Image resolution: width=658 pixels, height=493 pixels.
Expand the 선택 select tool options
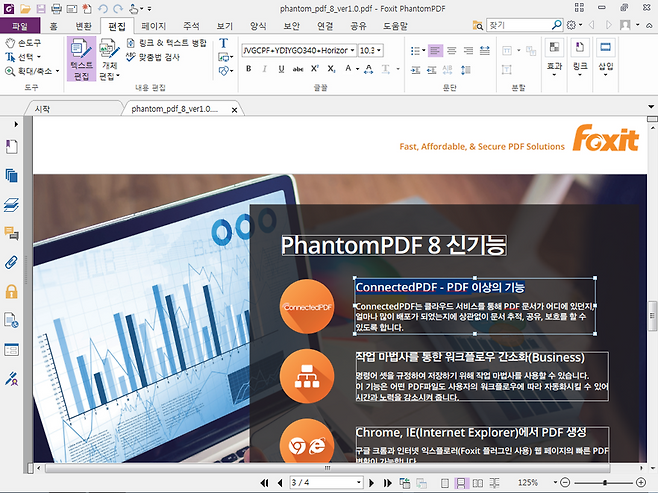[x=39, y=57]
